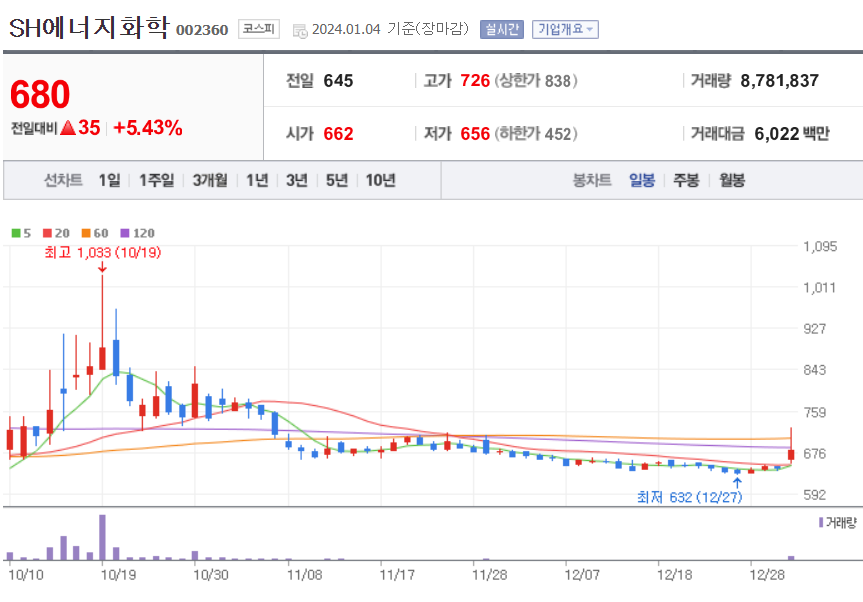Click the 1,095 price axis label
This screenshot has width=863, height=602.
(x=820, y=246)
